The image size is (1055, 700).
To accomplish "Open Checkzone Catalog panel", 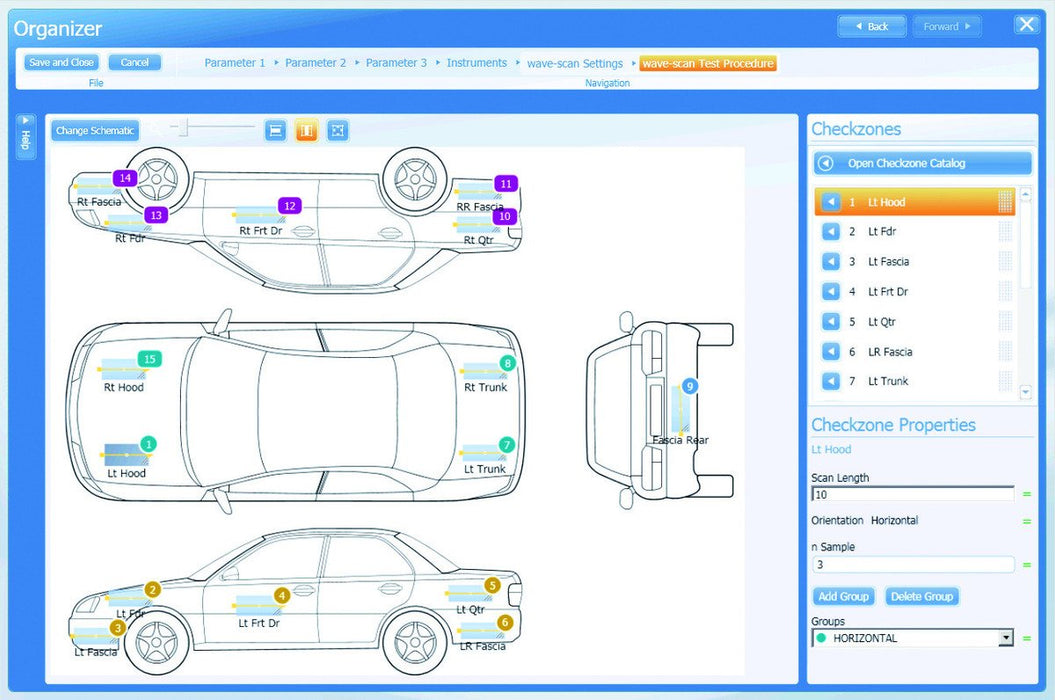I will pos(921,163).
